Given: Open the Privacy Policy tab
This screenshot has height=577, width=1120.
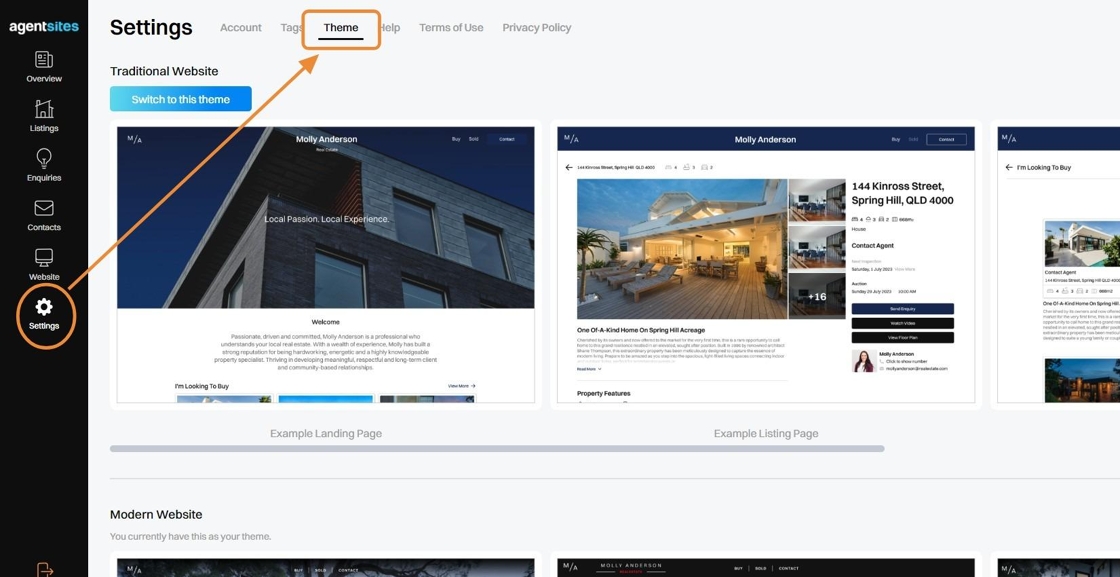Looking at the screenshot, I should coord(536,28).
